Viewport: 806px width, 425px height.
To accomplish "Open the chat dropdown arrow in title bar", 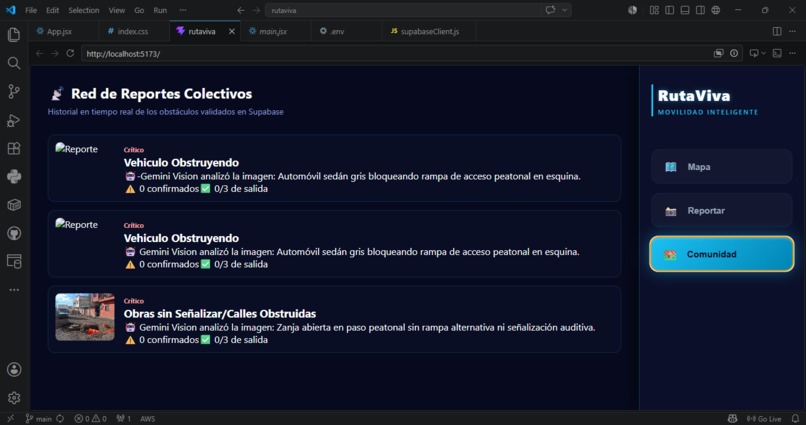I will coord(565,10).
